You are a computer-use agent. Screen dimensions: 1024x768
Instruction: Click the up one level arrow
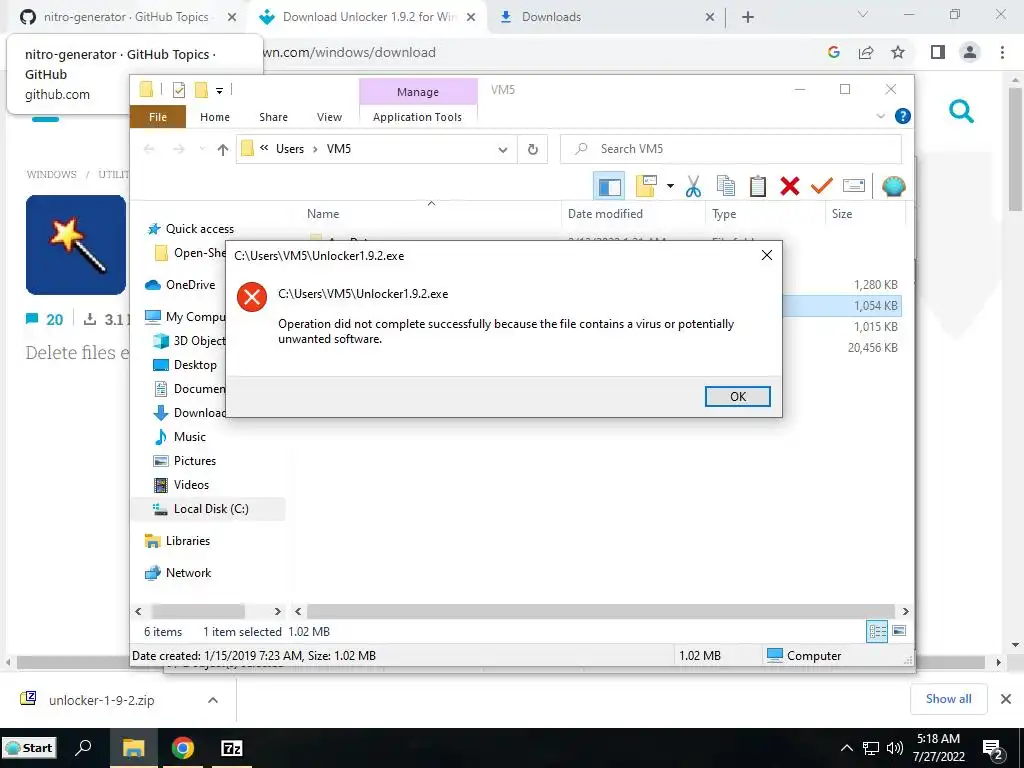click(x=223, y=150)
